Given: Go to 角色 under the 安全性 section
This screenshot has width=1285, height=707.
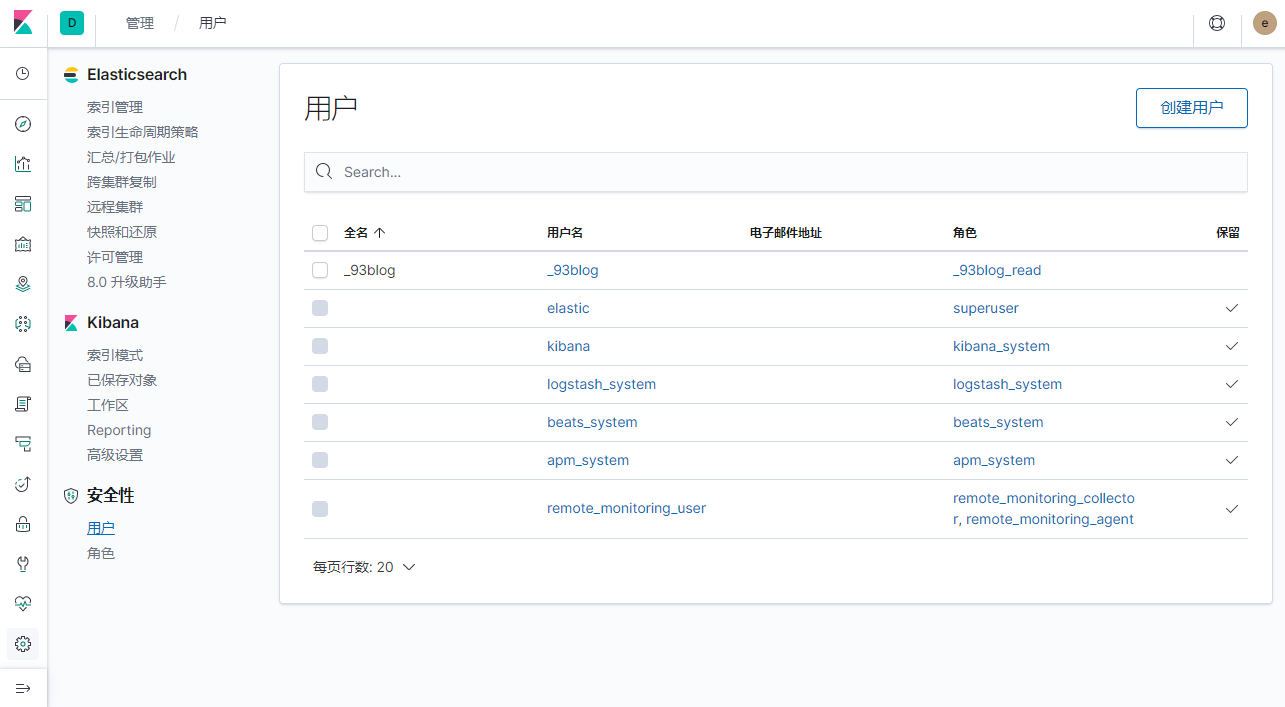Looking at the screenshot, I should click(x=101, y=553).
